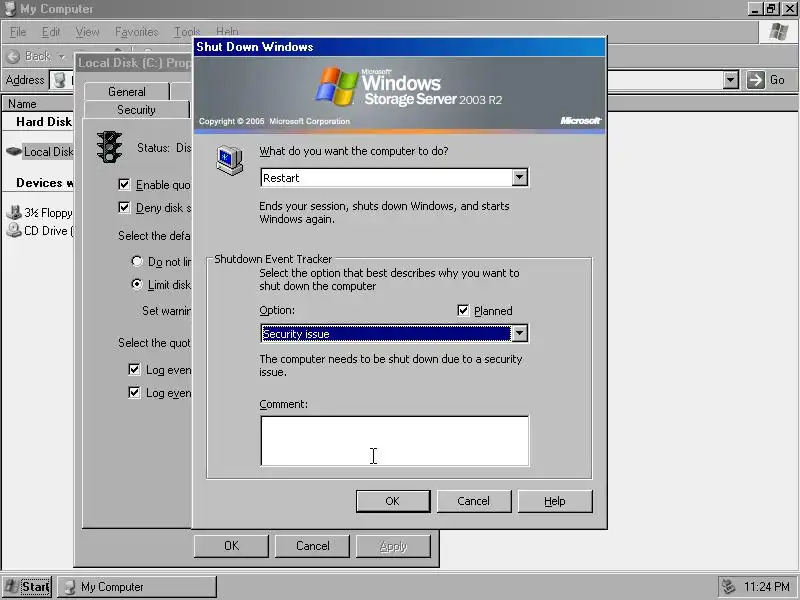The height and width of the screenshot is (600, 800).
Task: Click the My Computer icon in address bar
Action: point(60,80)
